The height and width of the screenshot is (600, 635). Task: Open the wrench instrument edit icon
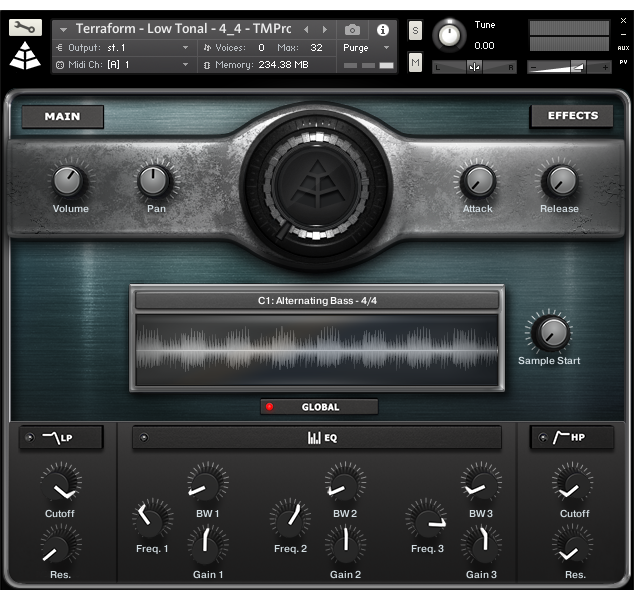[25, 28]
